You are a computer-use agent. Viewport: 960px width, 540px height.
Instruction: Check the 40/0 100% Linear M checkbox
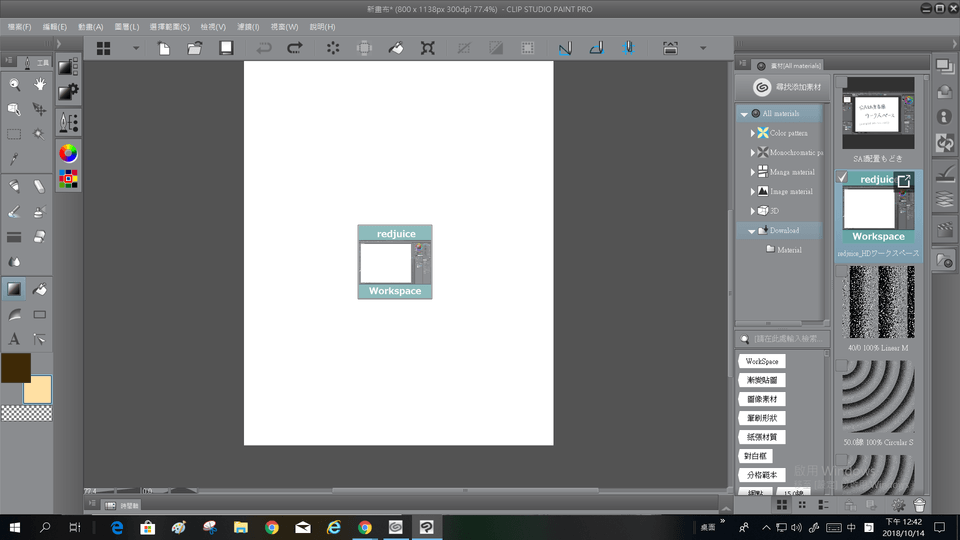pos(842,271)
